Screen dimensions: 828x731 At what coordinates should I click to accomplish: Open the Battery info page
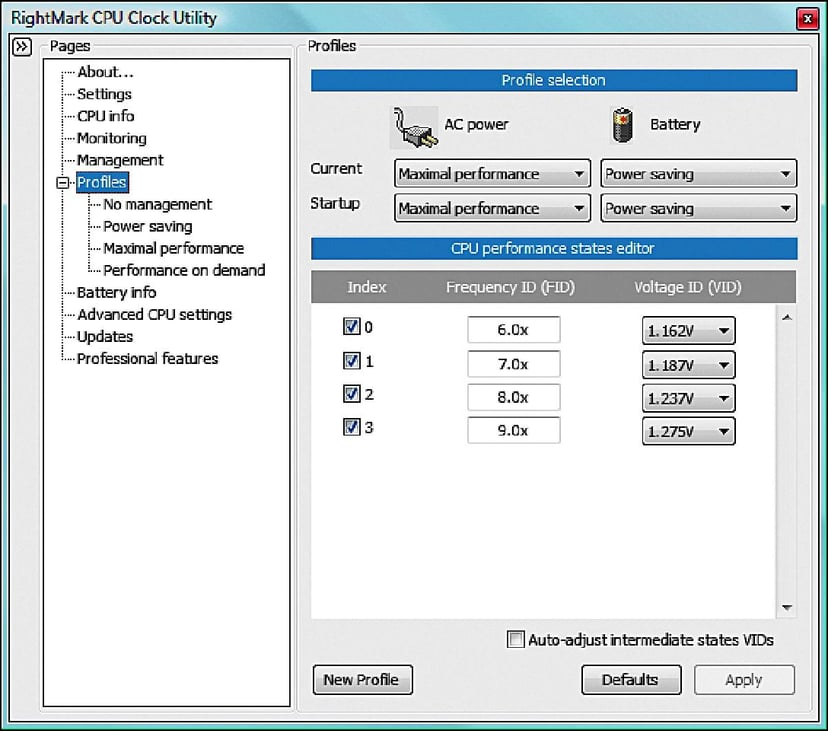pos(116,292)
